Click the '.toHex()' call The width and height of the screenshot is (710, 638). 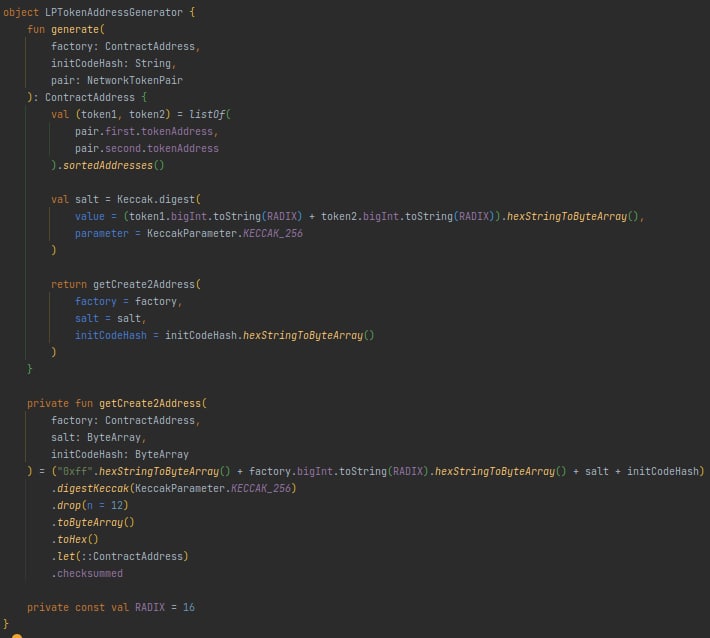point(75,539)
